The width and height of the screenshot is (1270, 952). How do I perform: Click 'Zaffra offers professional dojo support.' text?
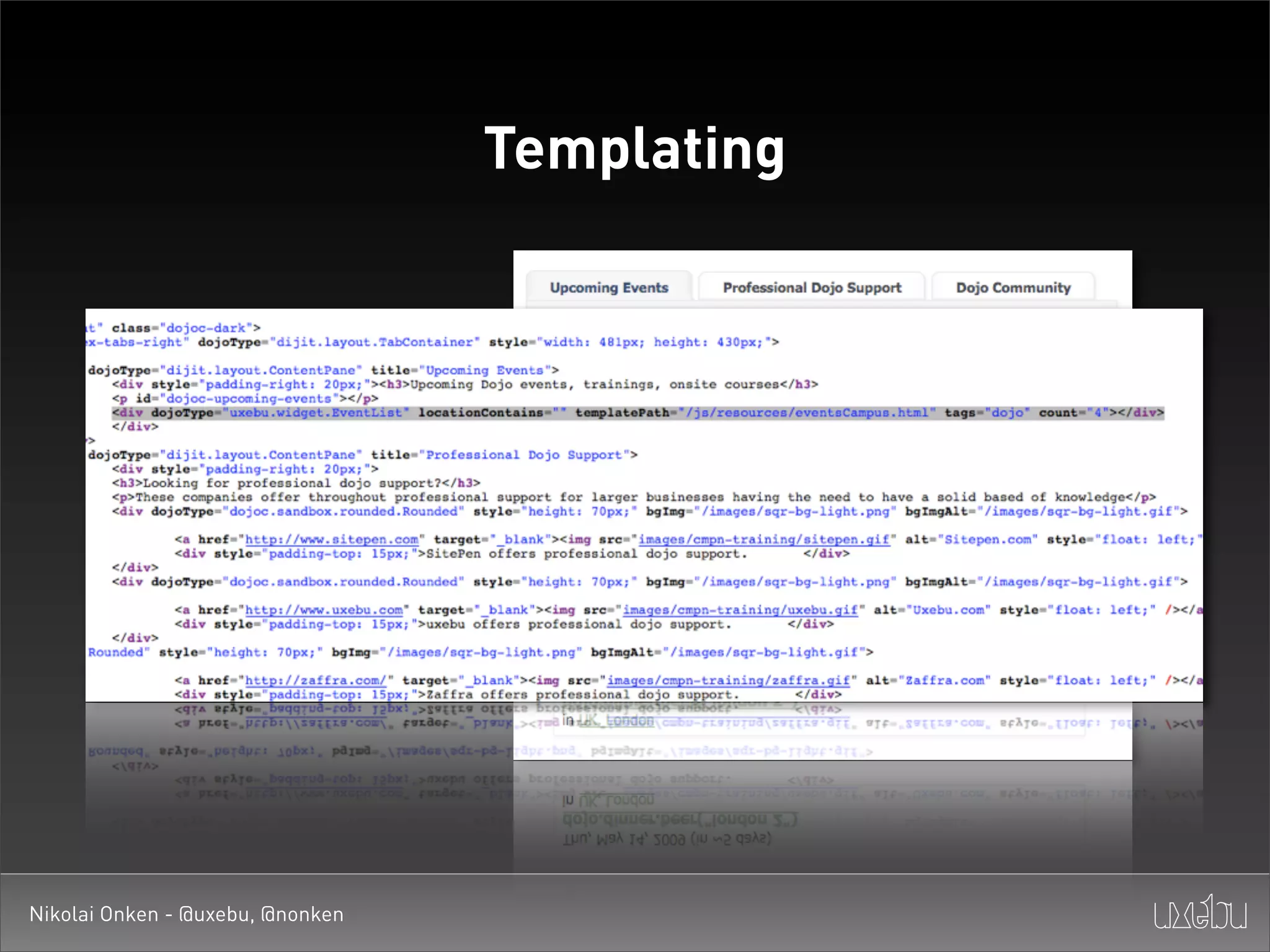pyautogui.click(x=582, y=695)
